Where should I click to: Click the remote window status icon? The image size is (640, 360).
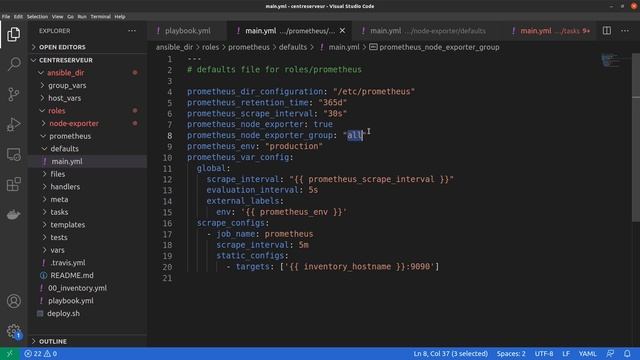point(10,354)
